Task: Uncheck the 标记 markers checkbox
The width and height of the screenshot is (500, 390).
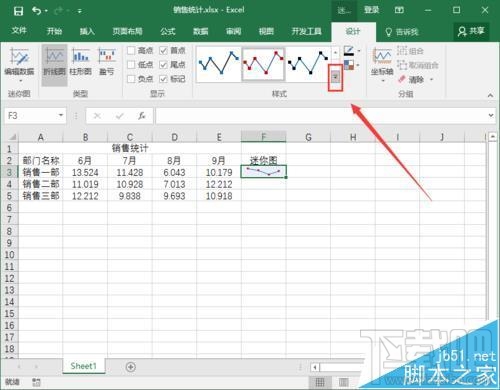Action: 163,79
